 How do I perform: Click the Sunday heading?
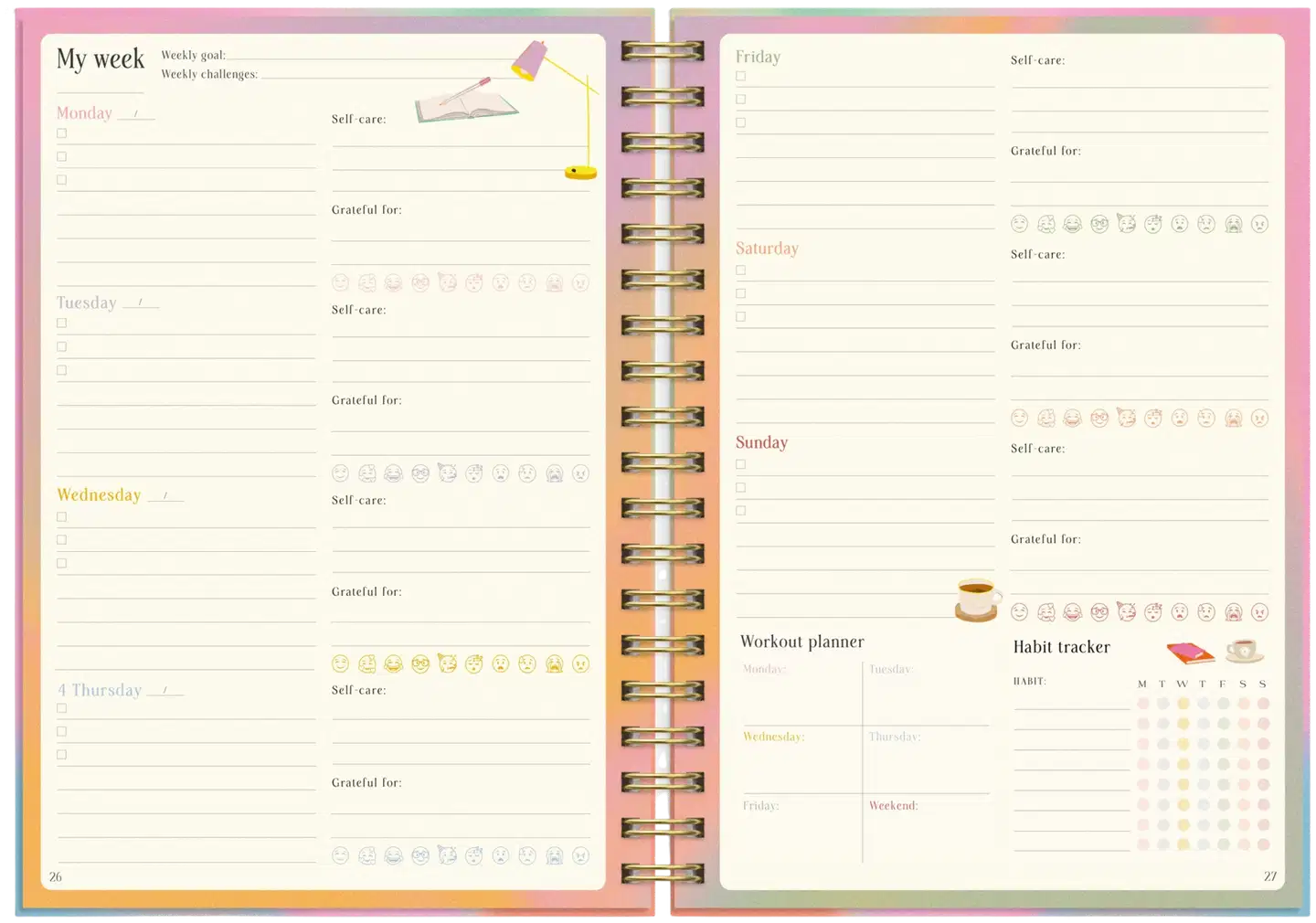click(x=761, y=442)
